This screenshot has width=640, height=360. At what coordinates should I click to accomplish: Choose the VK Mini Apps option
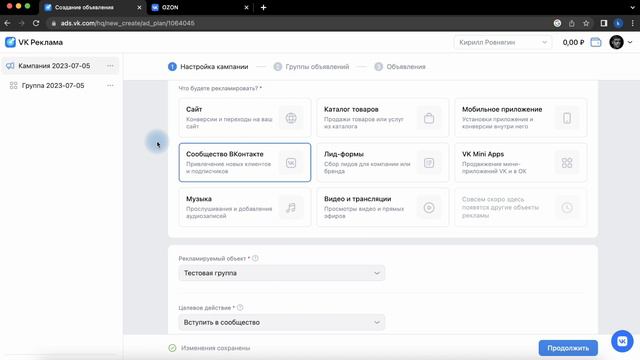pyautogui.click(x=521, y=162)
